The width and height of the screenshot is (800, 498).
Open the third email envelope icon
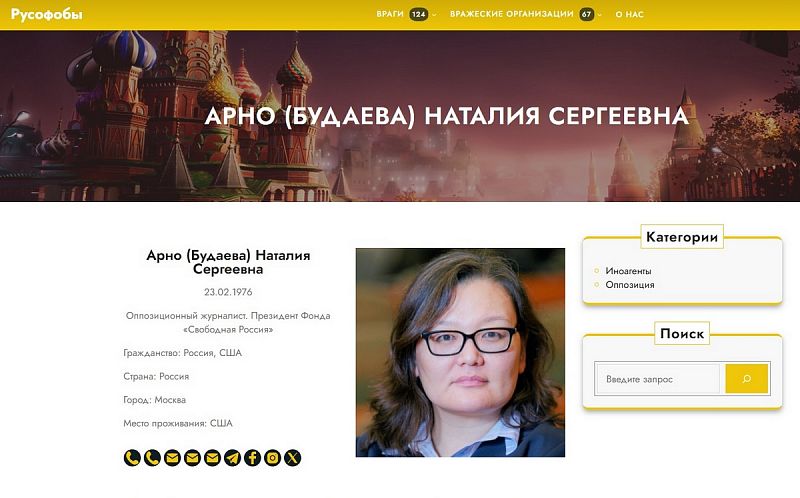(212, 458)
